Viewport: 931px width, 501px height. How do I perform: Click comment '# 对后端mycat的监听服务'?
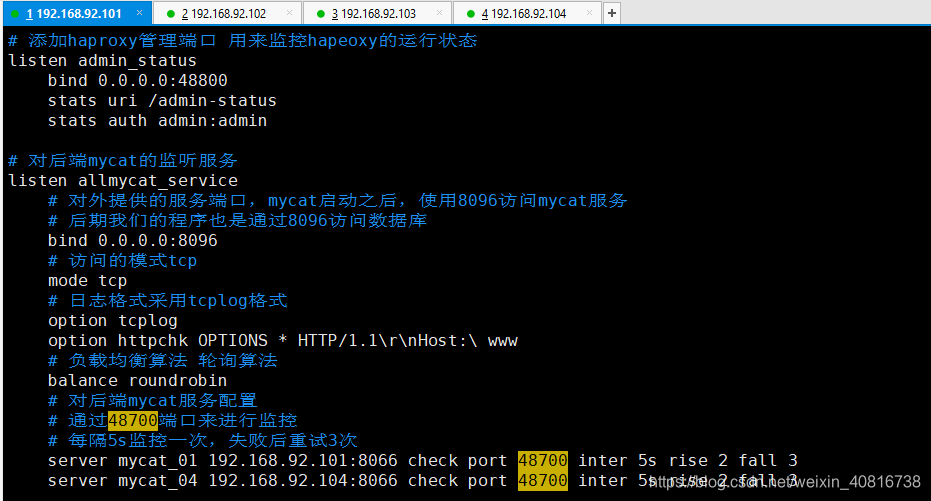(122, 160)
